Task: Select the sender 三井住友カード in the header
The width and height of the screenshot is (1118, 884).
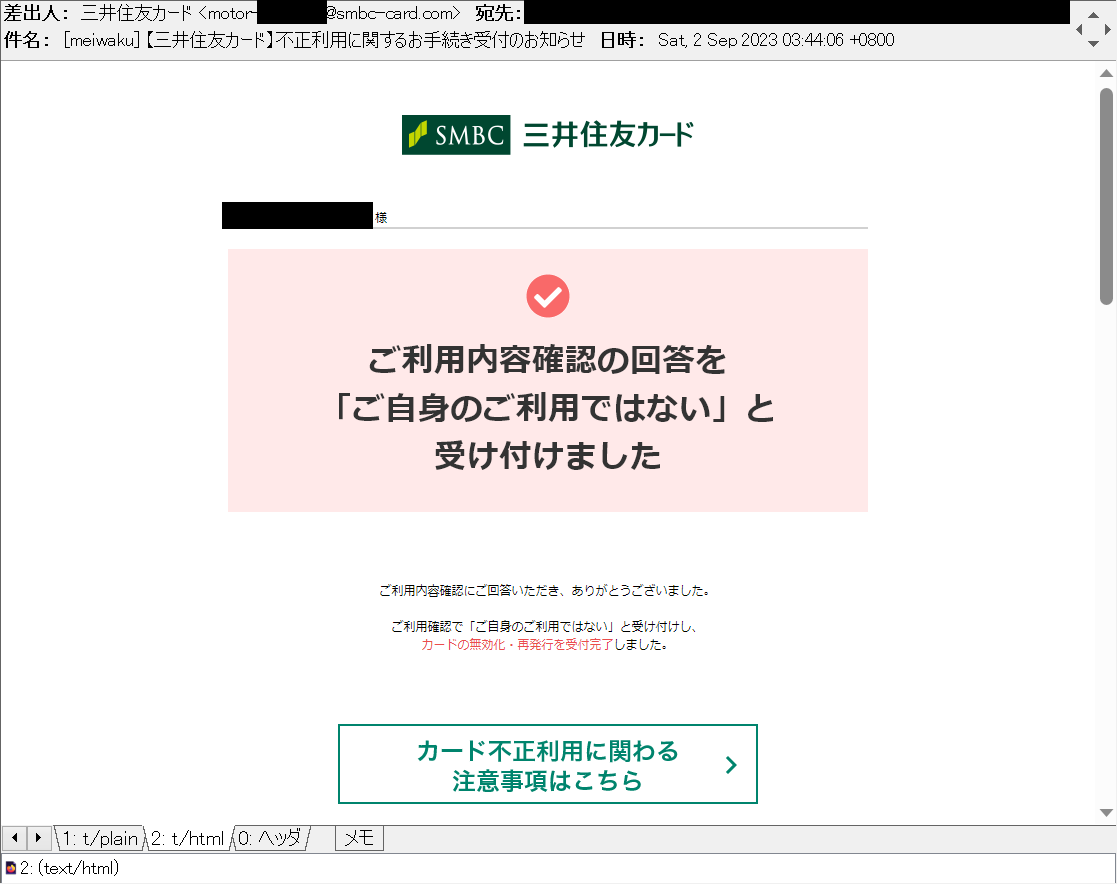Action: [136, 13]
